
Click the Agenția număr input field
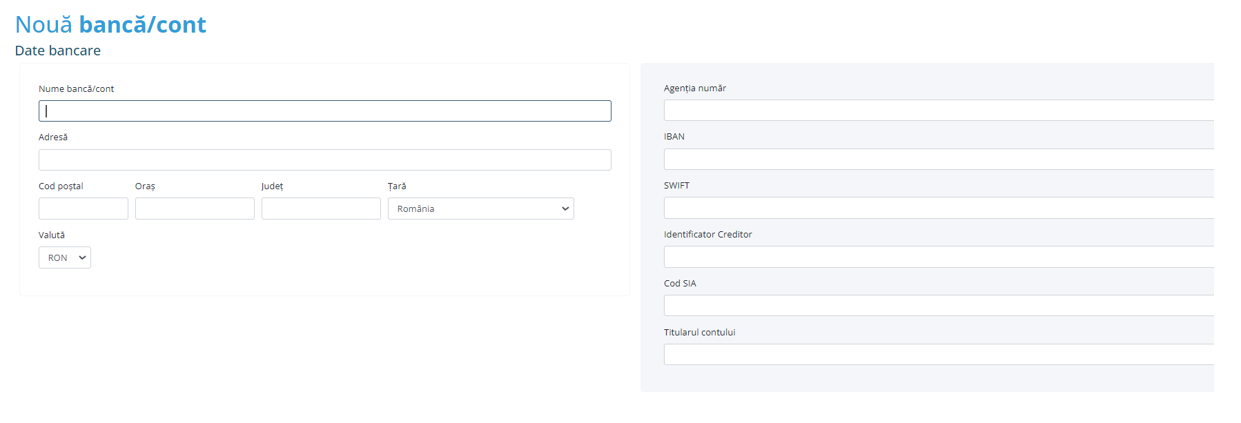[938, 110]
